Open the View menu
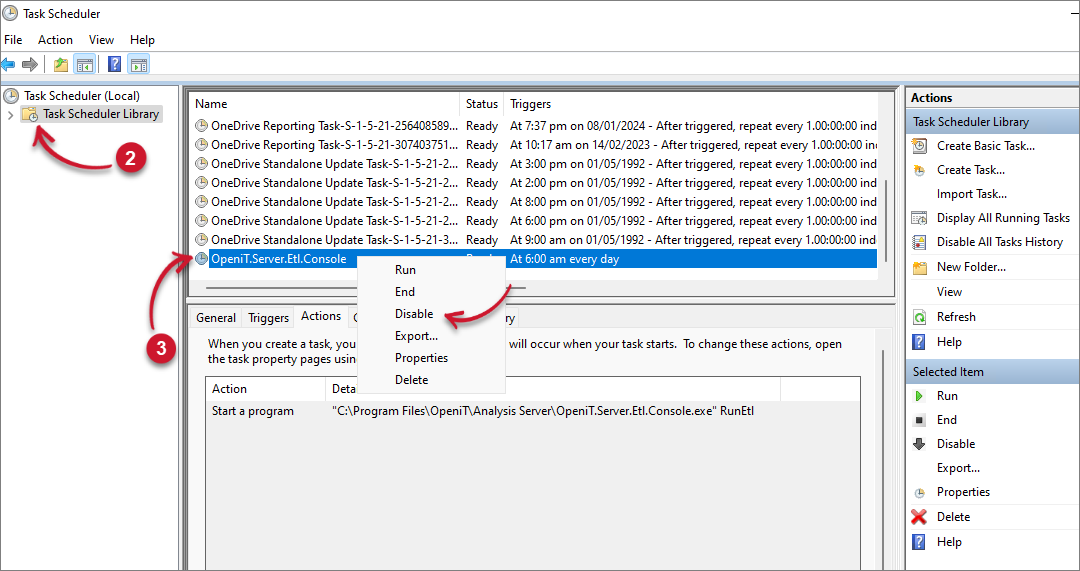1080x571 pixels. [101, 40]
